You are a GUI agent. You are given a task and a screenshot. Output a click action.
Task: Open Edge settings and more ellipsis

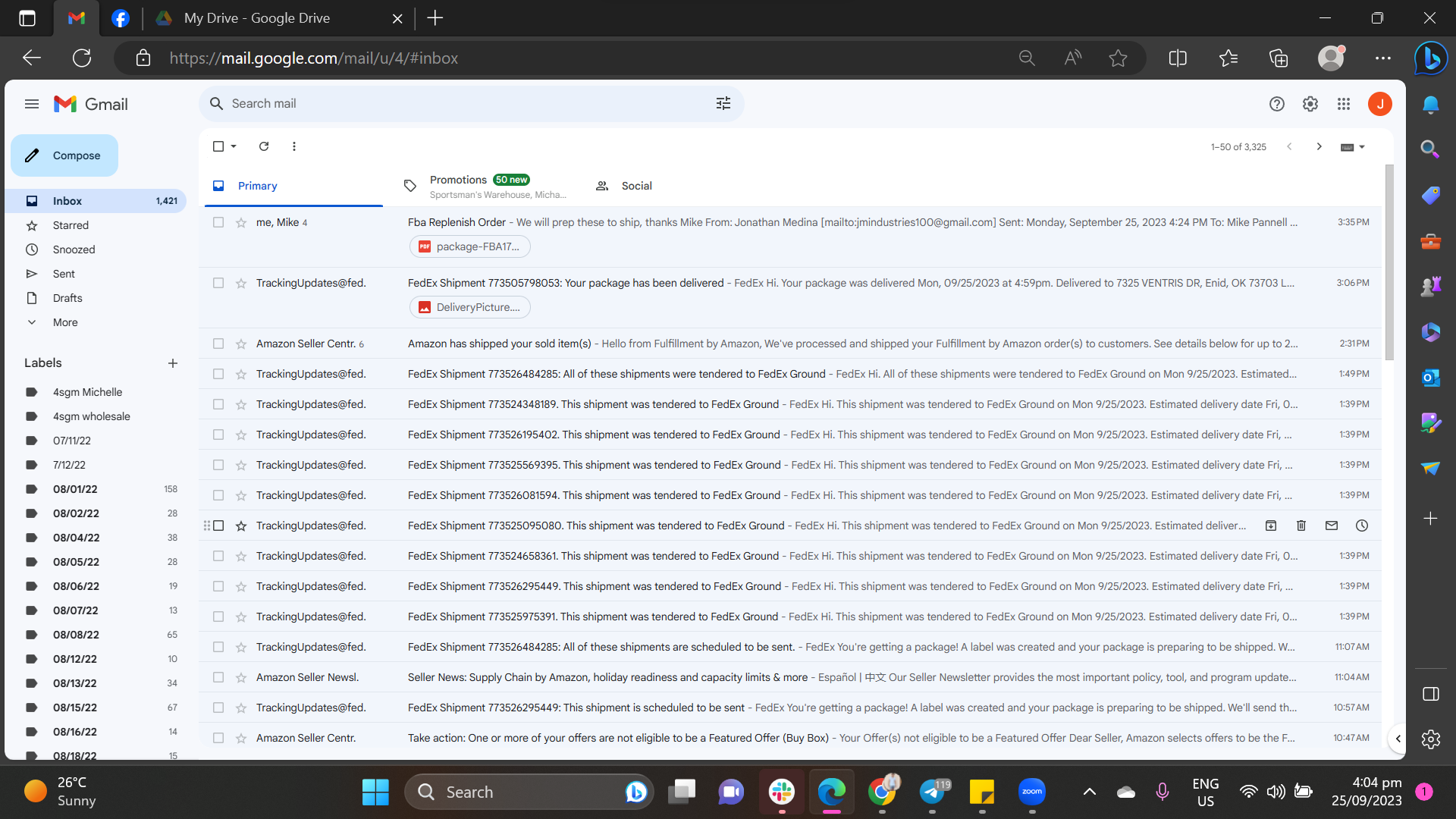(x=1383, y=58)
